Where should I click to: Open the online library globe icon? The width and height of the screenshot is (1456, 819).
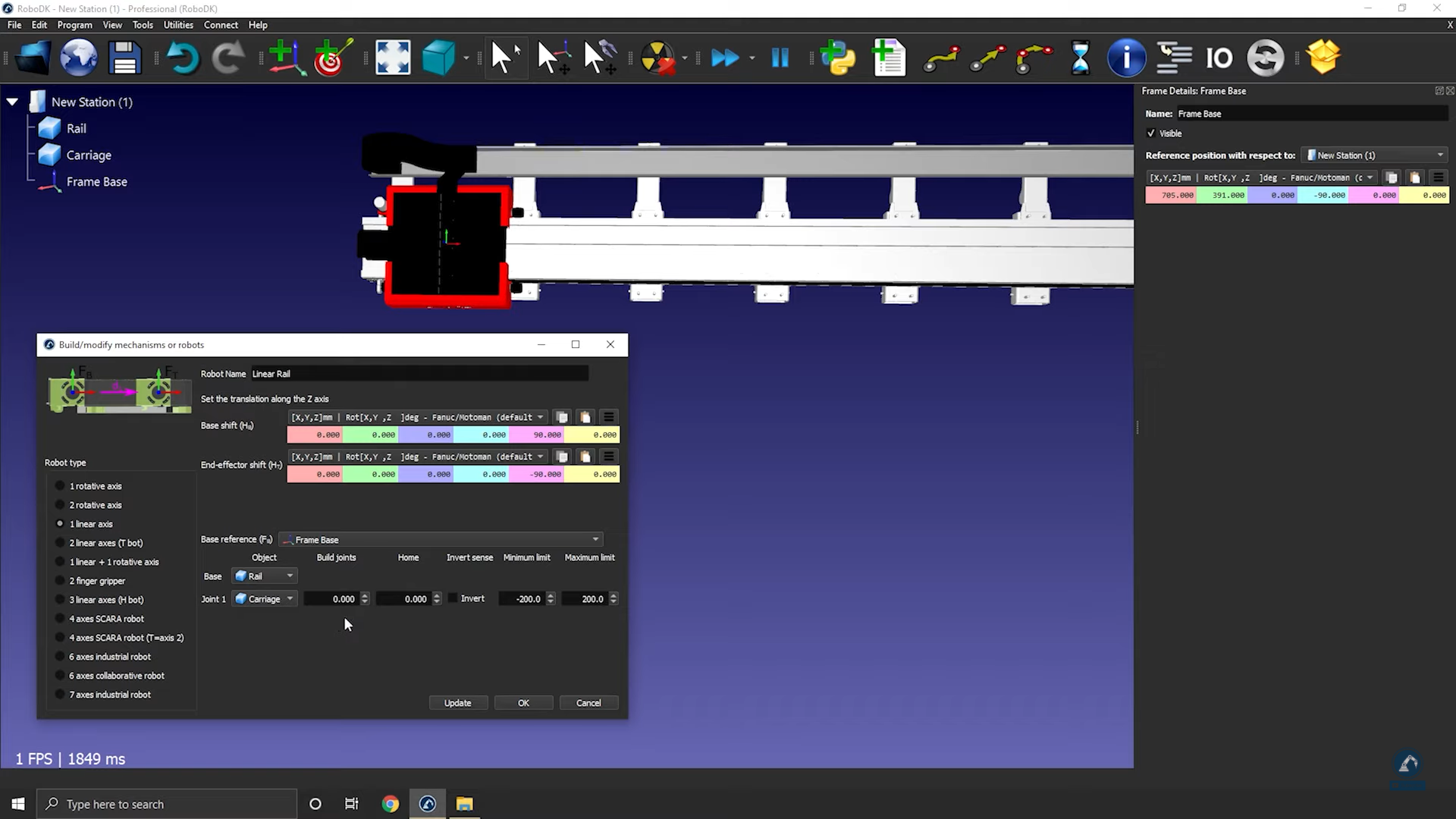click(x=79, y=58)
